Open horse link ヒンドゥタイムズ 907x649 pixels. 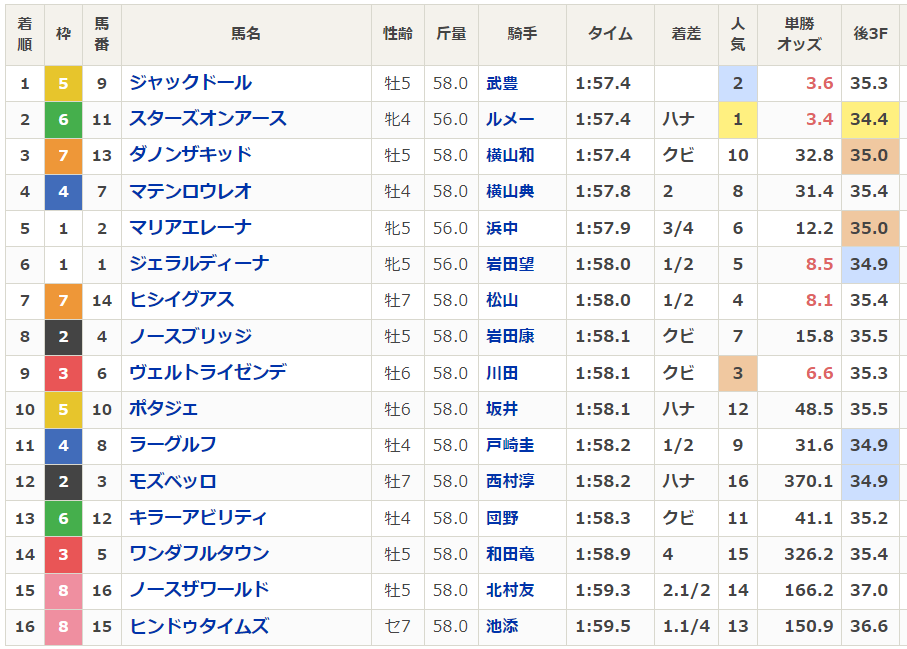click(x=199, y=627)
